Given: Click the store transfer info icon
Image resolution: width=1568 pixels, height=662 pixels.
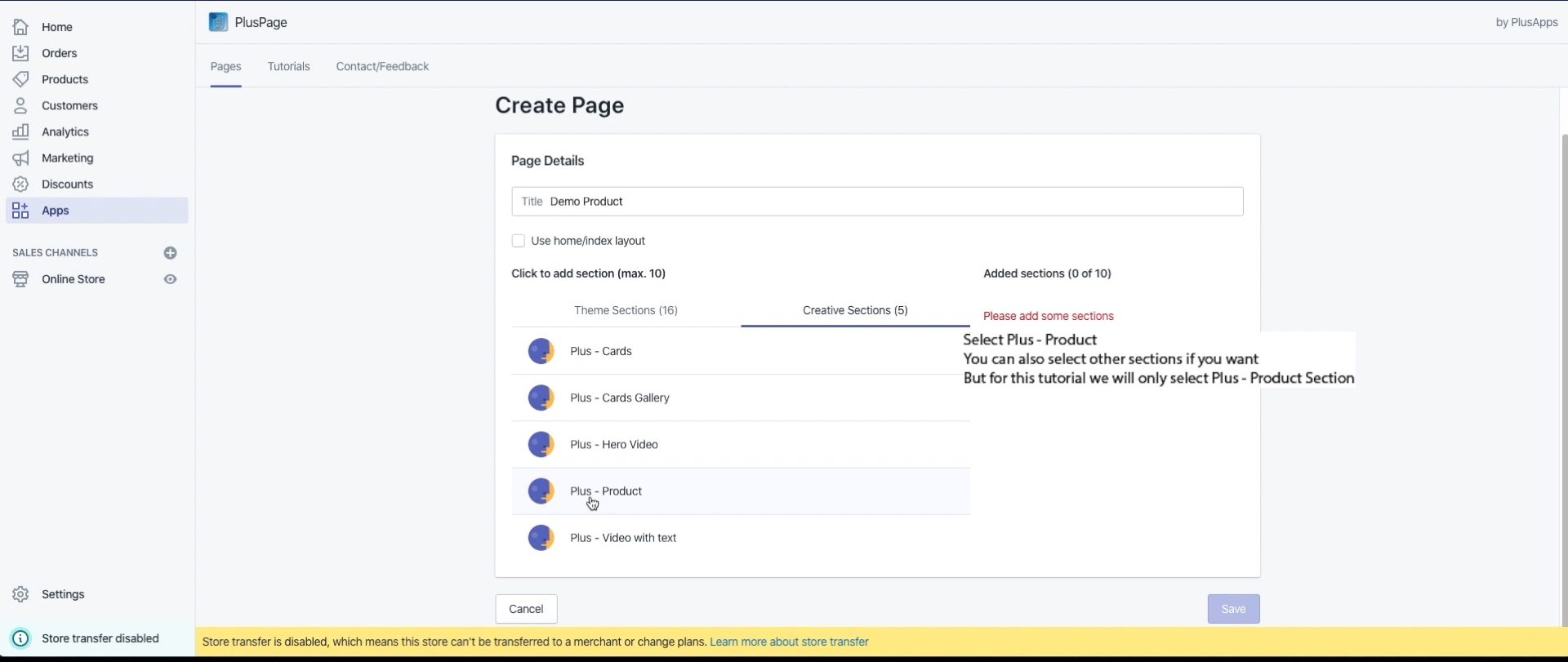Looking at the screenshot, I should pyautogui.click(x=20, y=638).
